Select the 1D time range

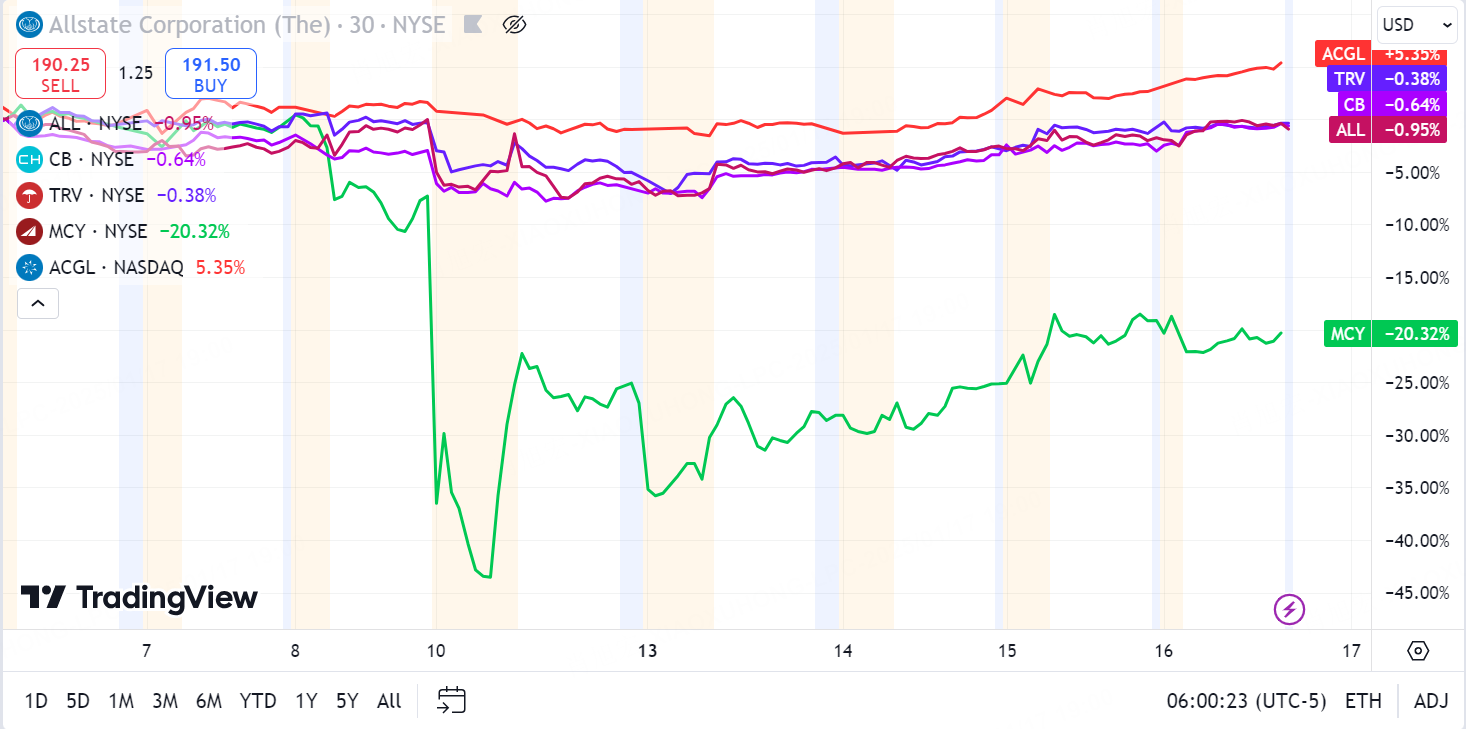pos(36,701)
